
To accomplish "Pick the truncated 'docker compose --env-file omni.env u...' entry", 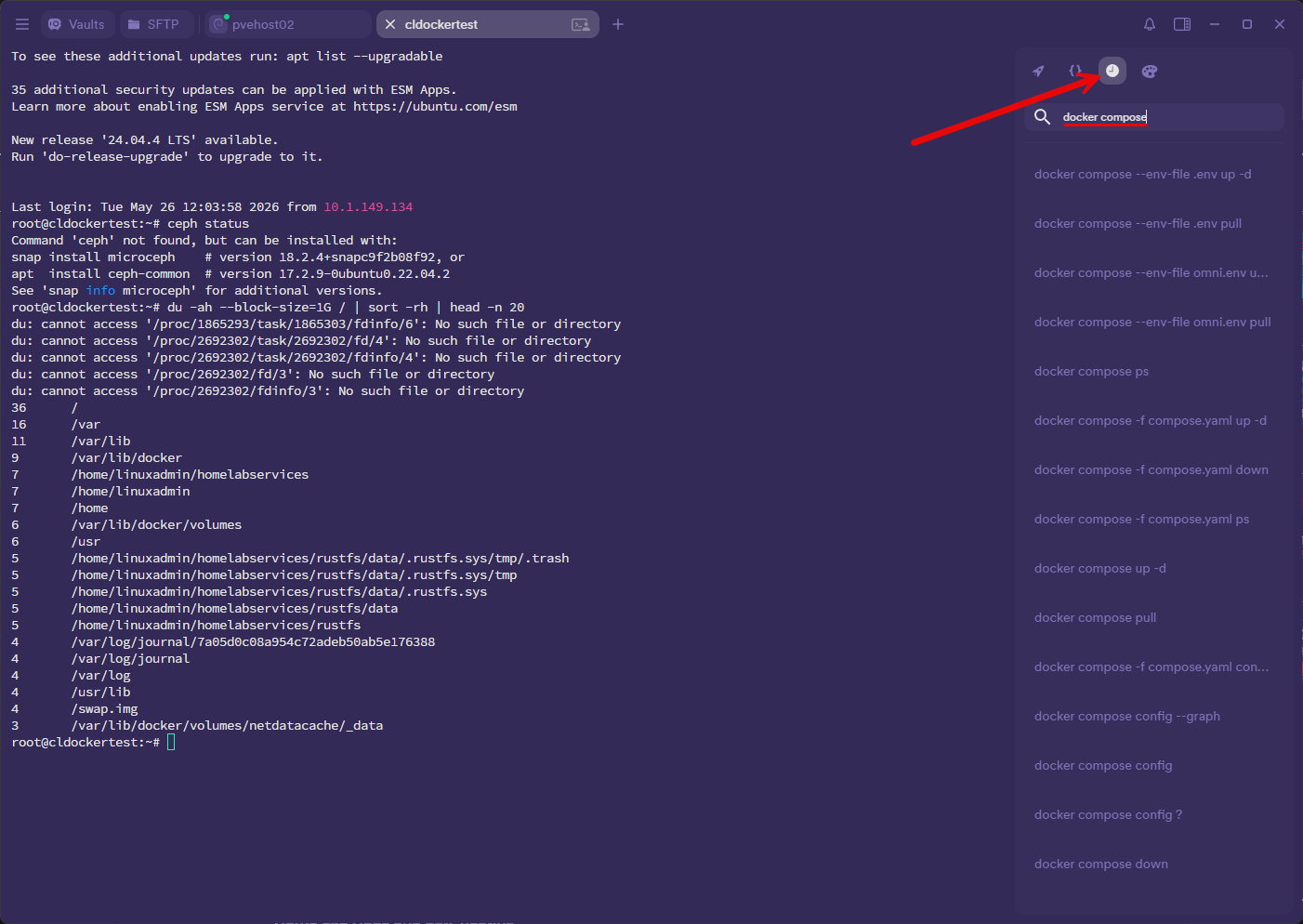I will [x=1154, y=272].
